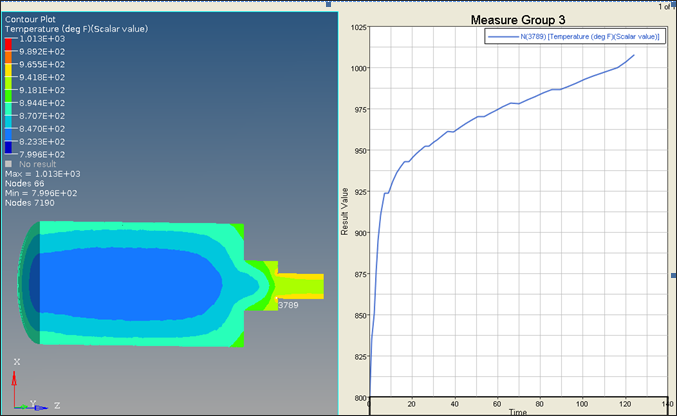The image size is (677, 416).
Task: Click the Contour Plot legend title
Action: click(35, 19)
